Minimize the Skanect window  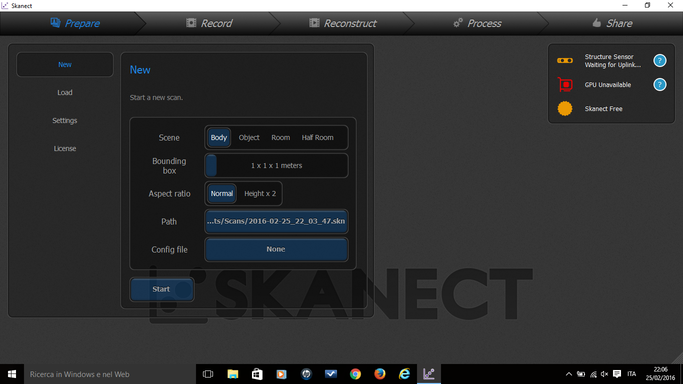coord(625,5)
